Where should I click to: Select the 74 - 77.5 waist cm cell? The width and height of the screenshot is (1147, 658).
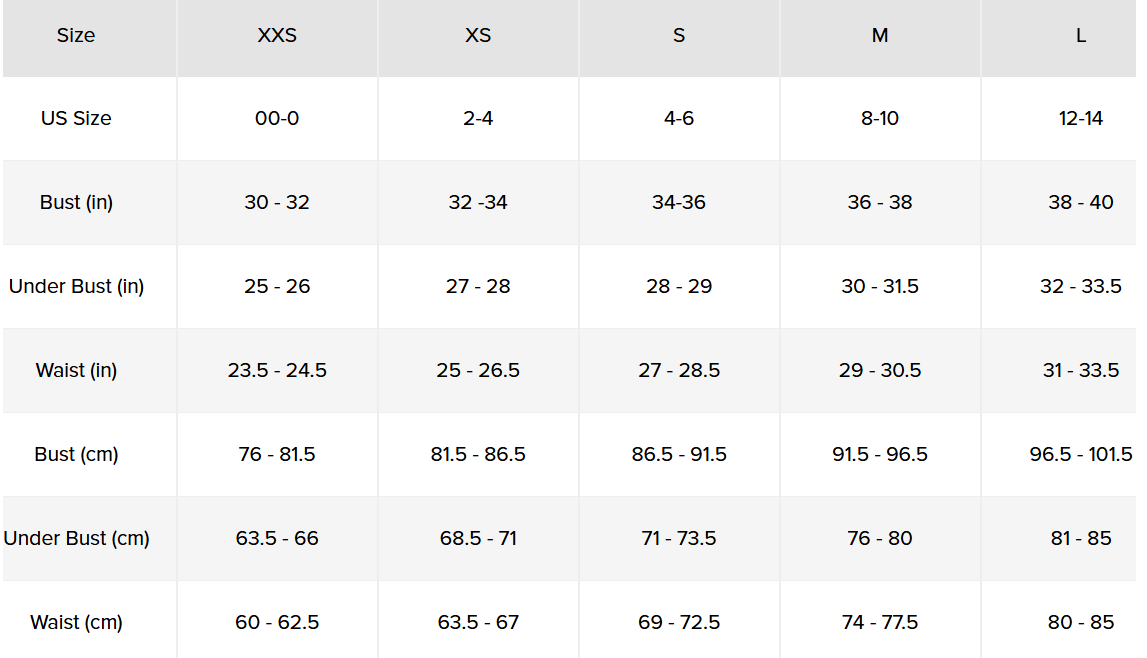pos(880,622)
